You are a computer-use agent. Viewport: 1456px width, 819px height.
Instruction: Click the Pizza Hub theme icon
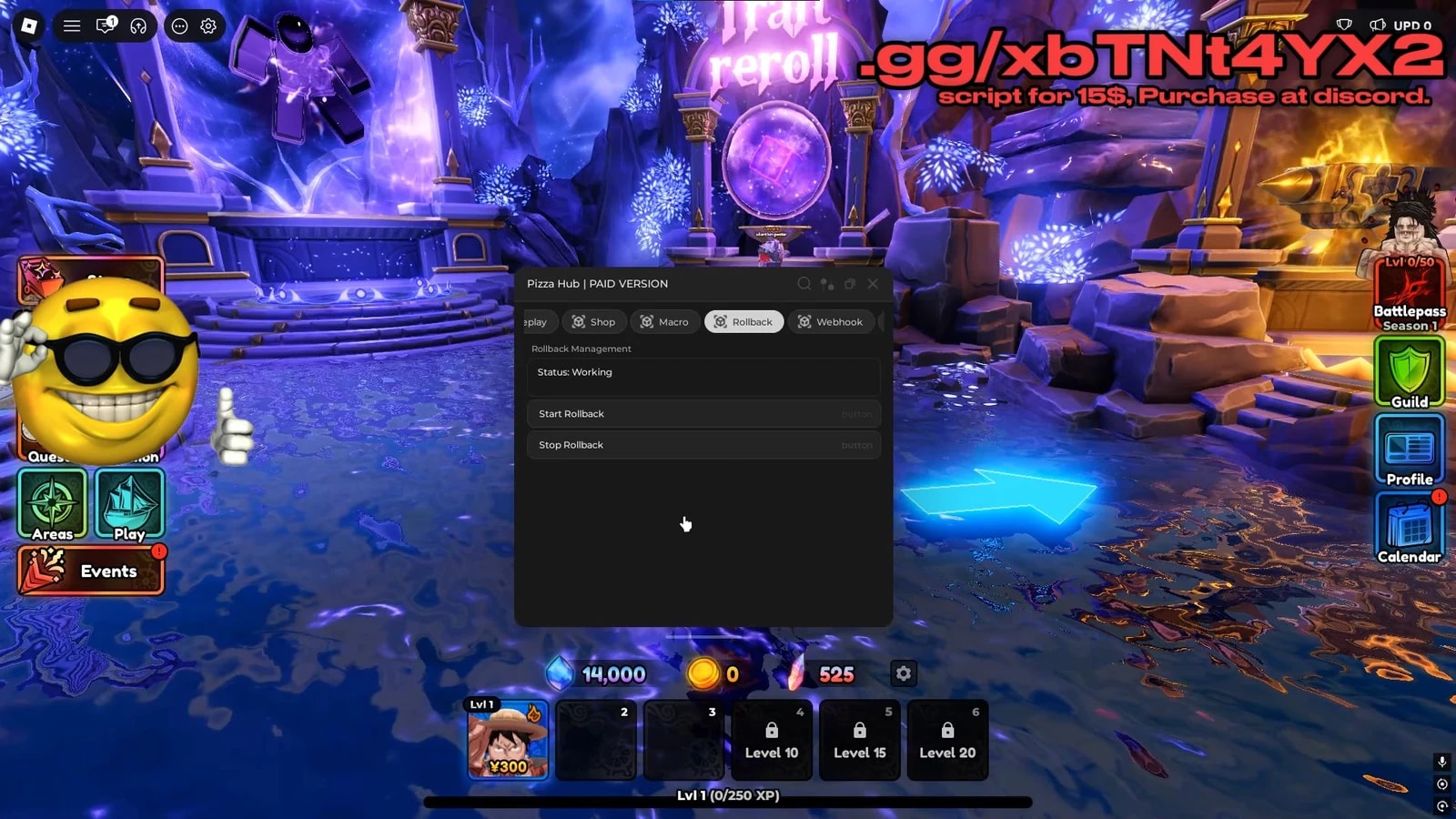[827, 284]
